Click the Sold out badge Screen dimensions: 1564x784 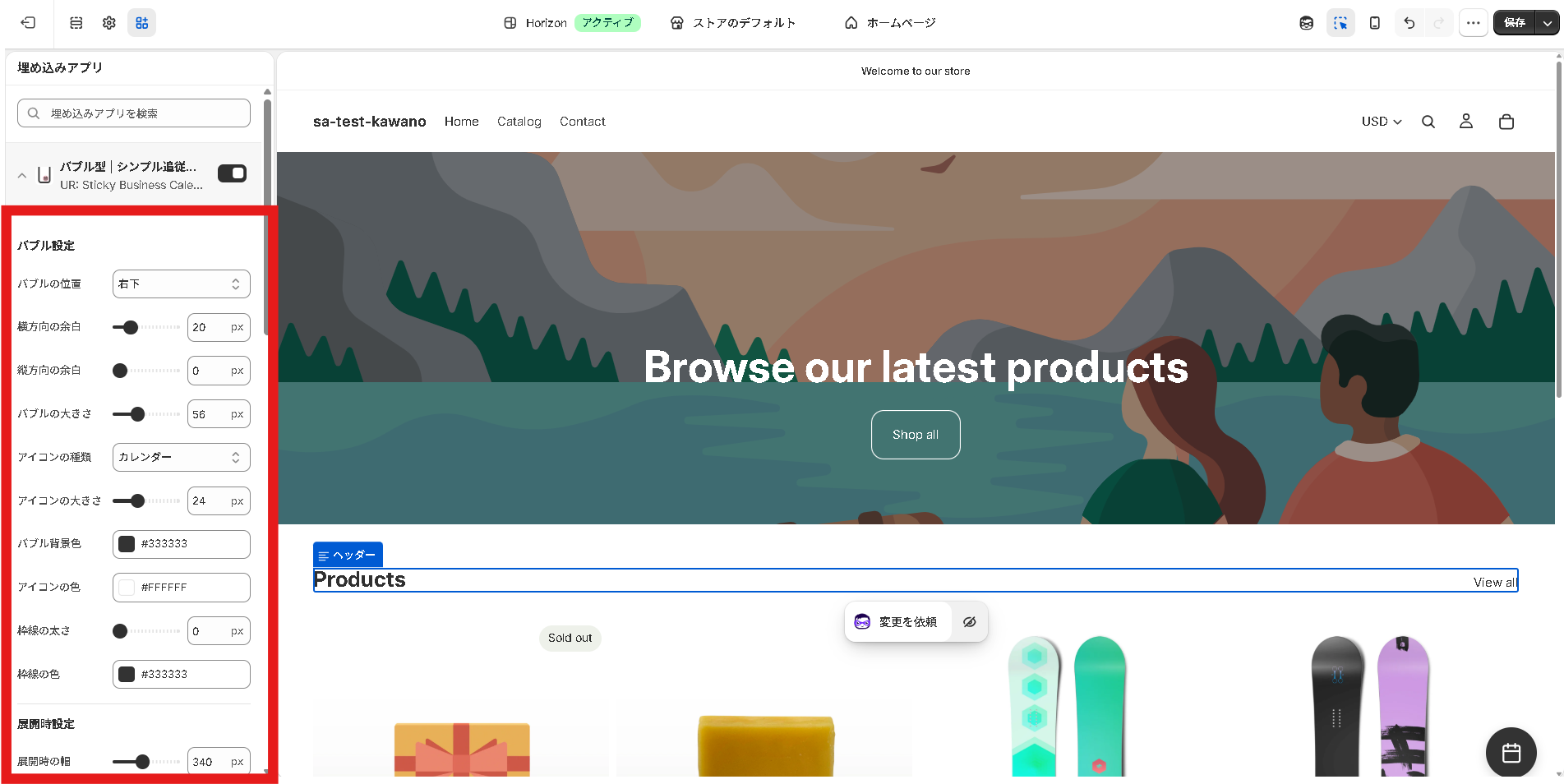570,638
